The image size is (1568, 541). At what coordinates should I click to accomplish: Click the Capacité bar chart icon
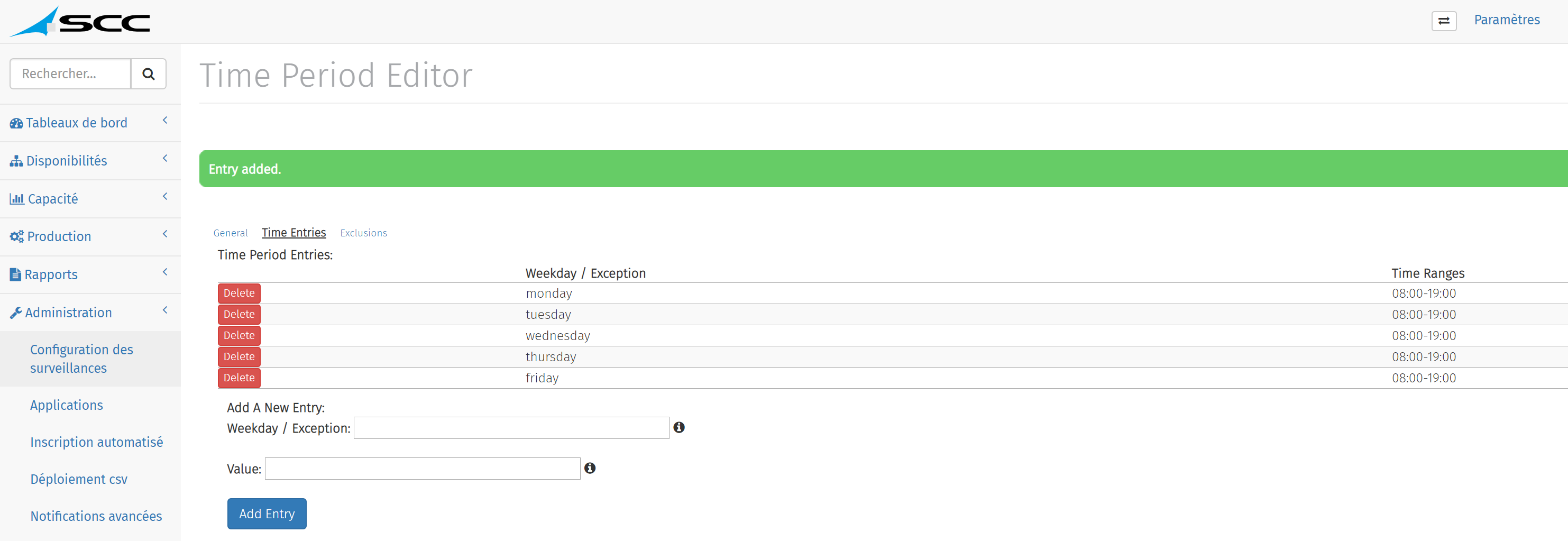(17, 199)
